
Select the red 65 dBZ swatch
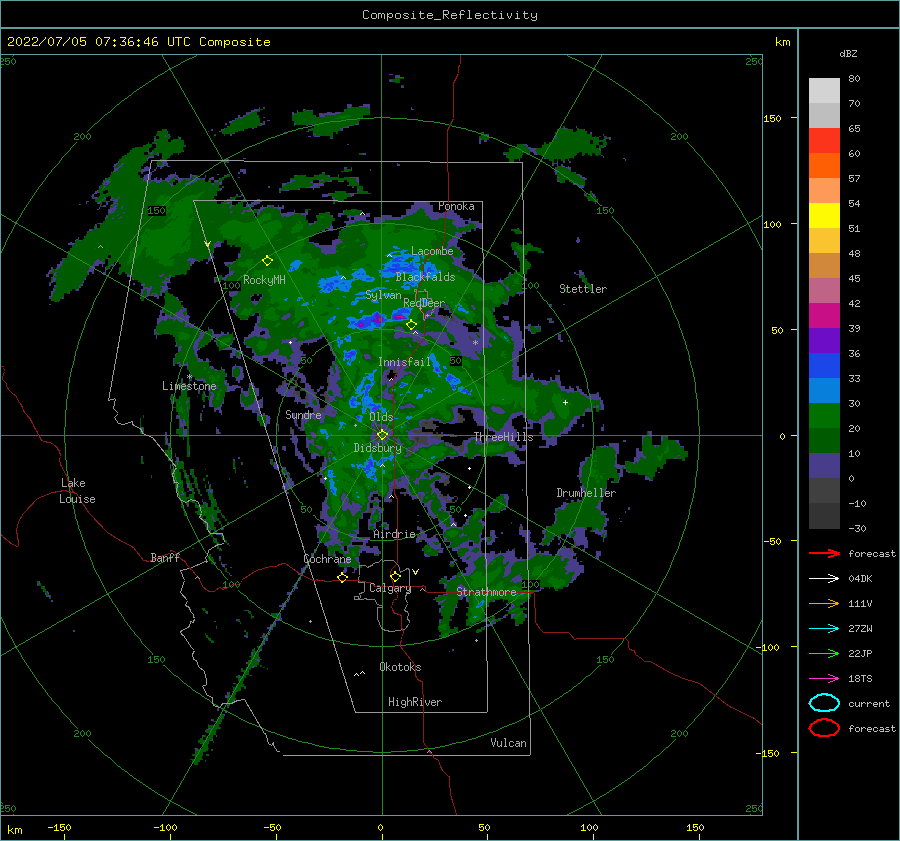coord(824,141)
